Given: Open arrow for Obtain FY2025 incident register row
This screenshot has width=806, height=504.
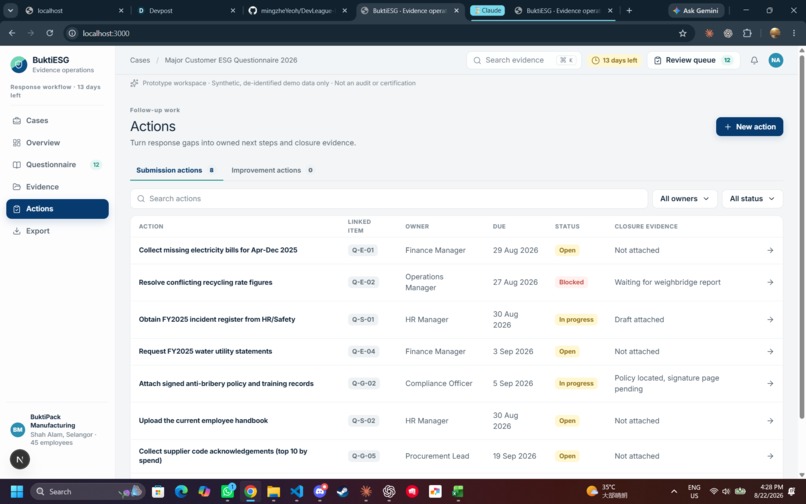Looking at the screenshot, I should (x=770, y=319).
